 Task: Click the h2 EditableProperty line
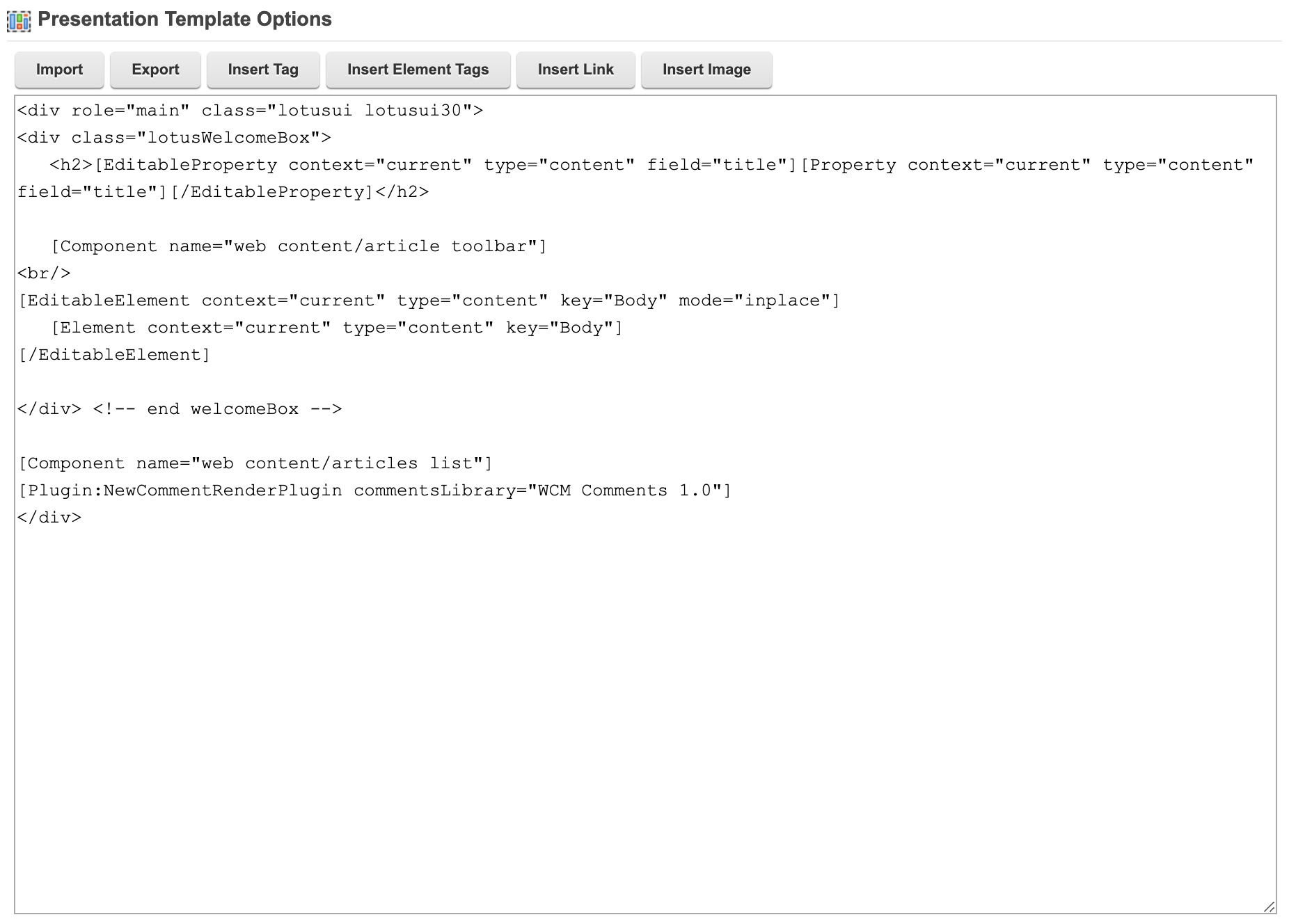click(x=418, y=165)
